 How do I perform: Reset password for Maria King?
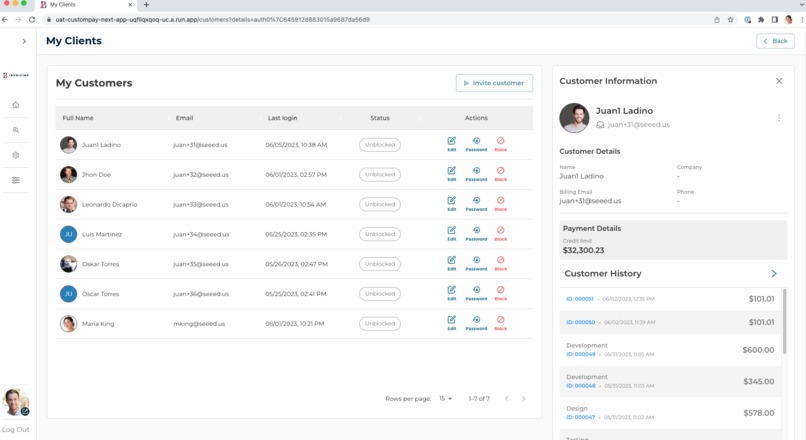[476, 323]
